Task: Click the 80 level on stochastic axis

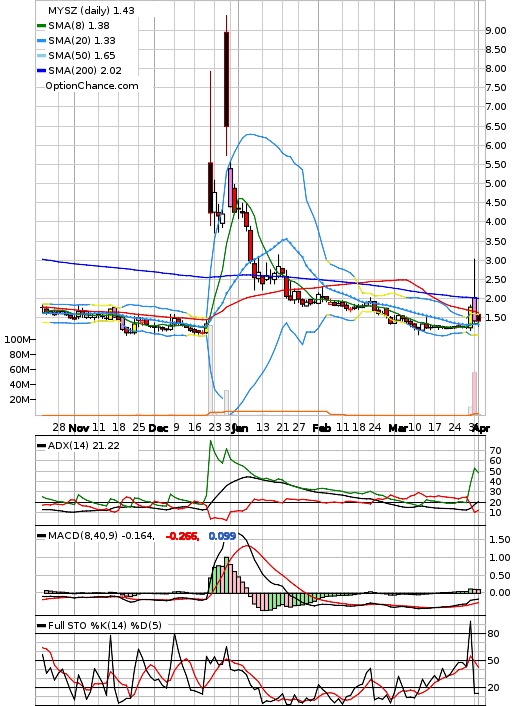Action: 493,634
